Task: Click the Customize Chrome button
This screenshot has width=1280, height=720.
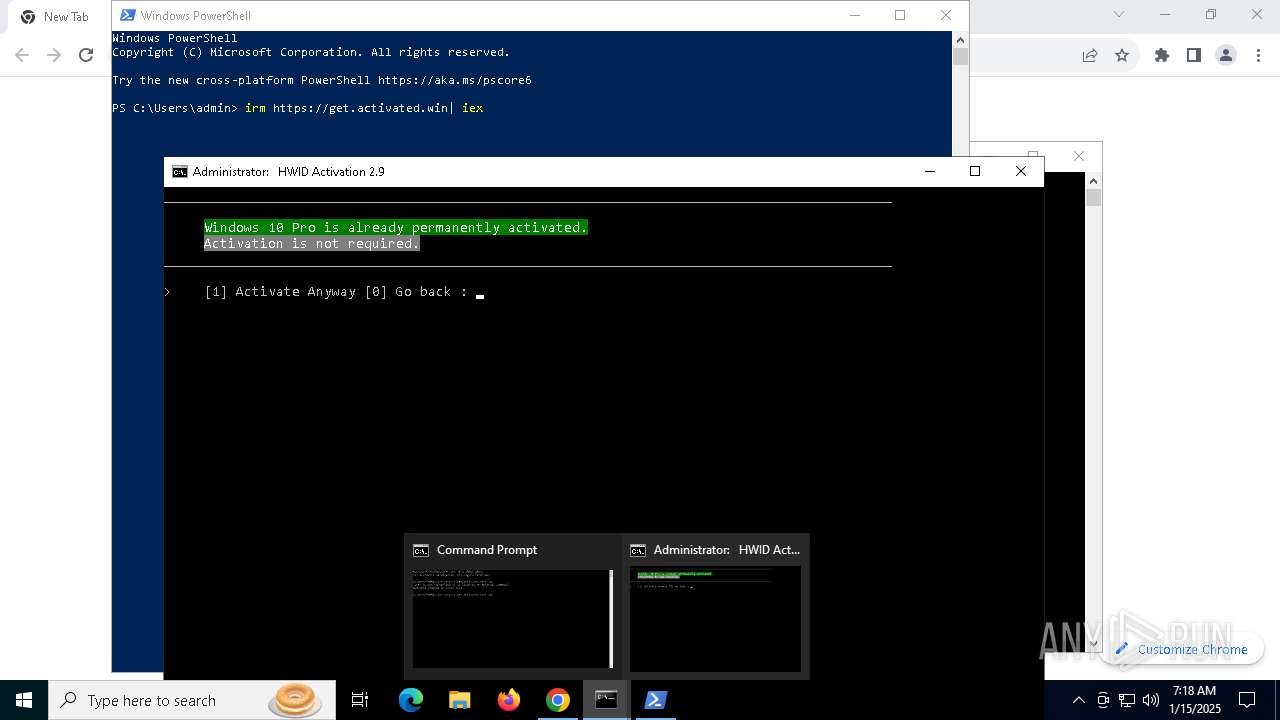Action: click(1182, 649)
